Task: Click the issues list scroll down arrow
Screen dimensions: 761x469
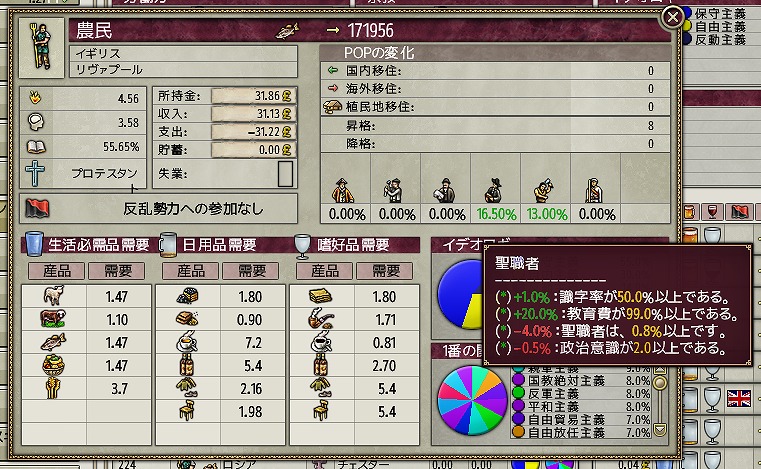Action: (659, 430)
